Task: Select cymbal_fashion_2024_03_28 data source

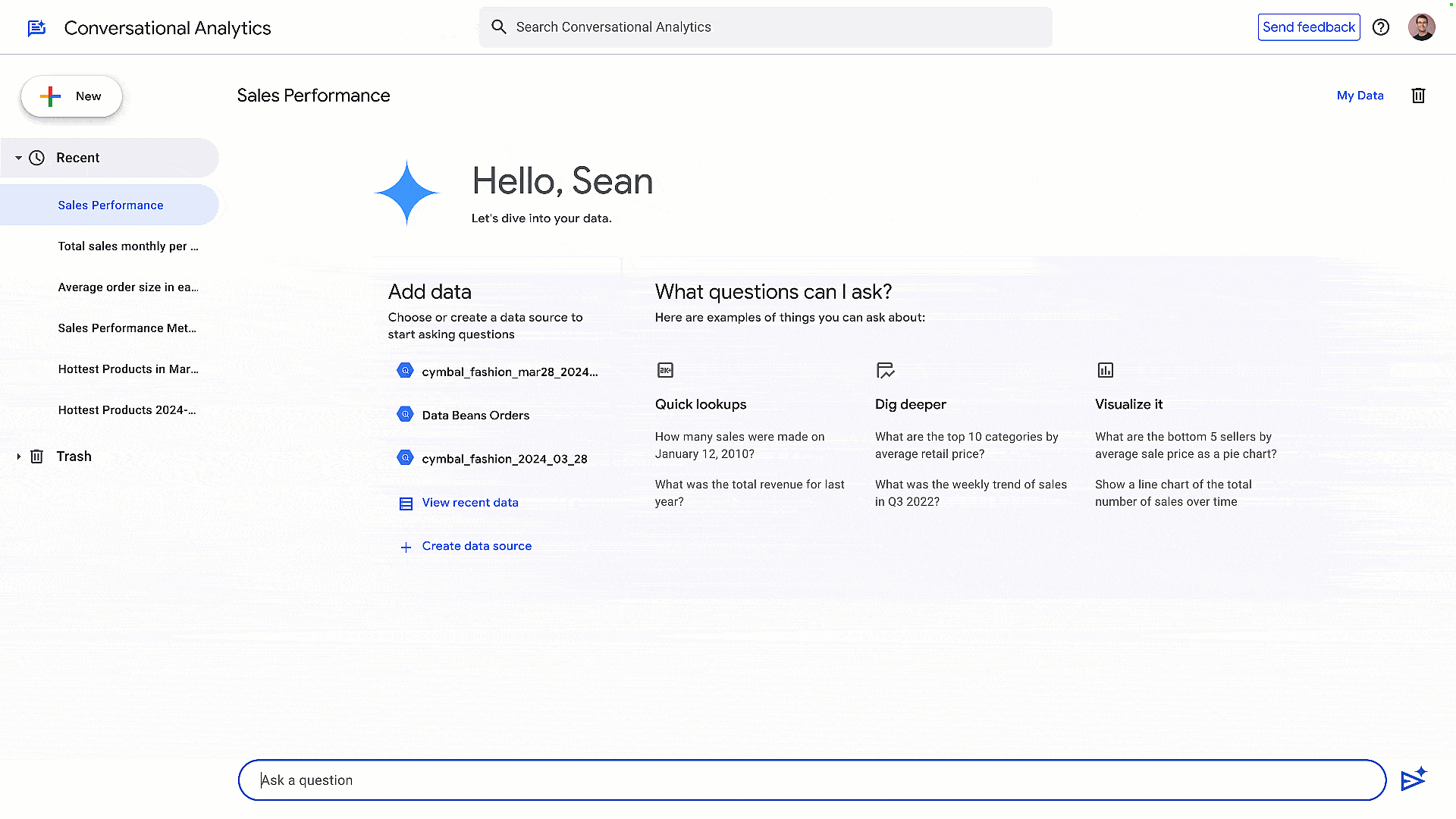Action: click(504, 458)
